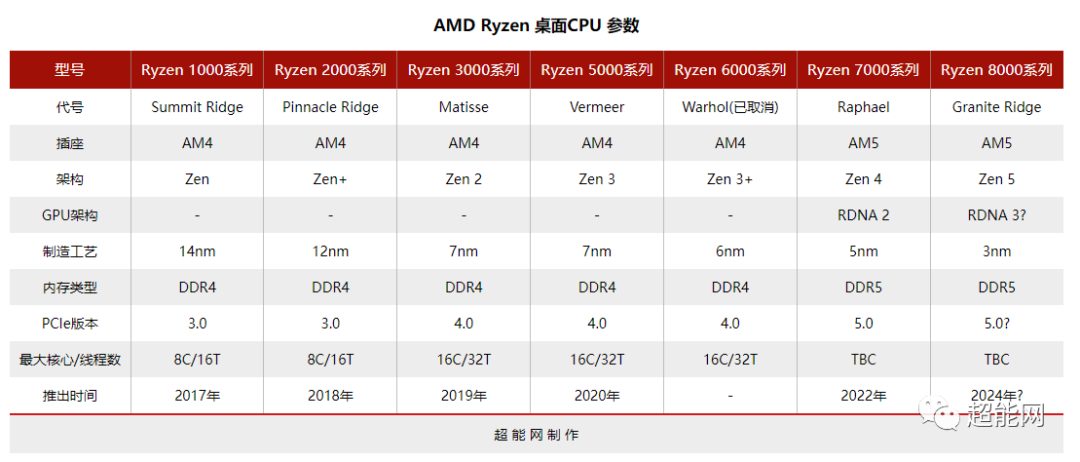Select the Ryzen 5000系列 column header
This screenshot has height=462, width=1080.
click(597, 70)
